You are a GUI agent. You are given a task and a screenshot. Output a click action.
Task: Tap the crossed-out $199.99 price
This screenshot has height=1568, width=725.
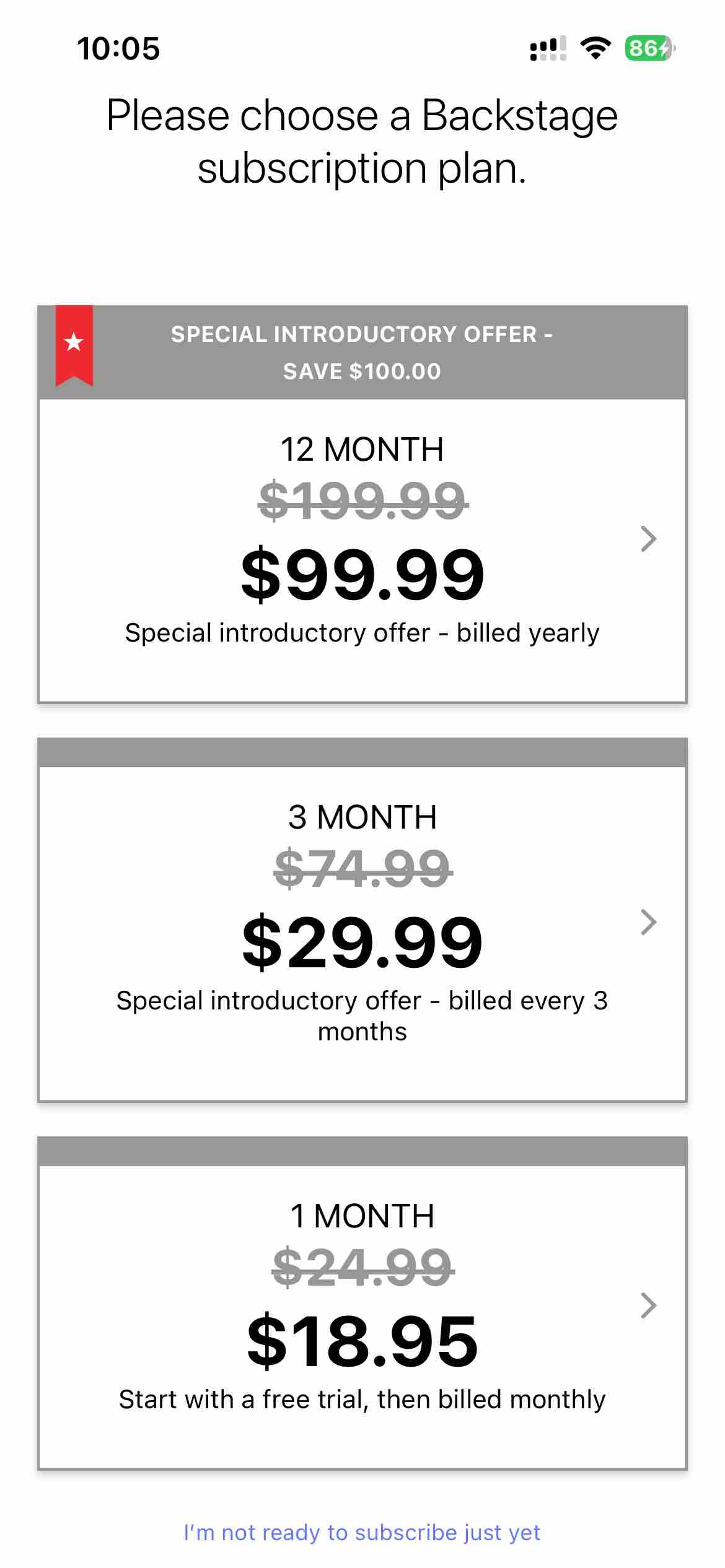[362, 500]
